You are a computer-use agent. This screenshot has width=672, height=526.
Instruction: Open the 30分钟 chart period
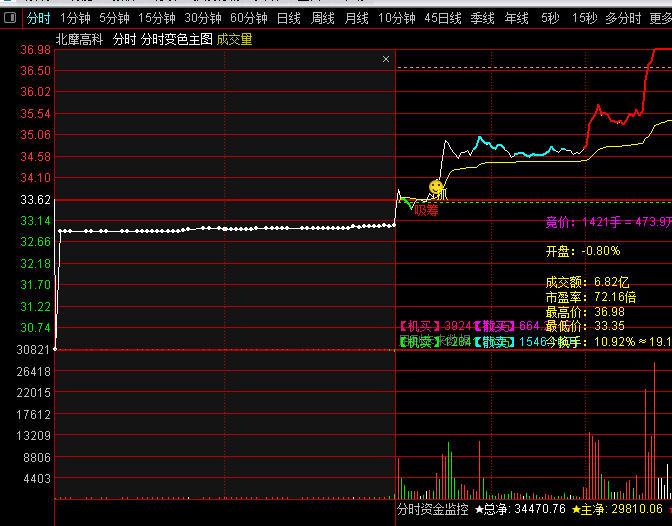[x=203, y=18]
